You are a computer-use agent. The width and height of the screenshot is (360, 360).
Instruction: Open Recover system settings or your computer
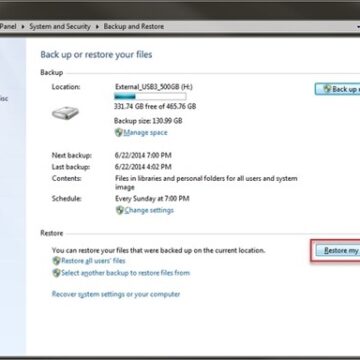pyautogui.click(x=116, y=294)
